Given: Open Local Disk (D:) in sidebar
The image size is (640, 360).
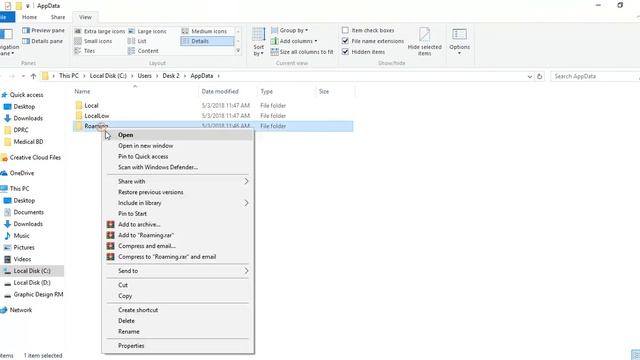Looking at the screenshot, I should click(27, 282).
